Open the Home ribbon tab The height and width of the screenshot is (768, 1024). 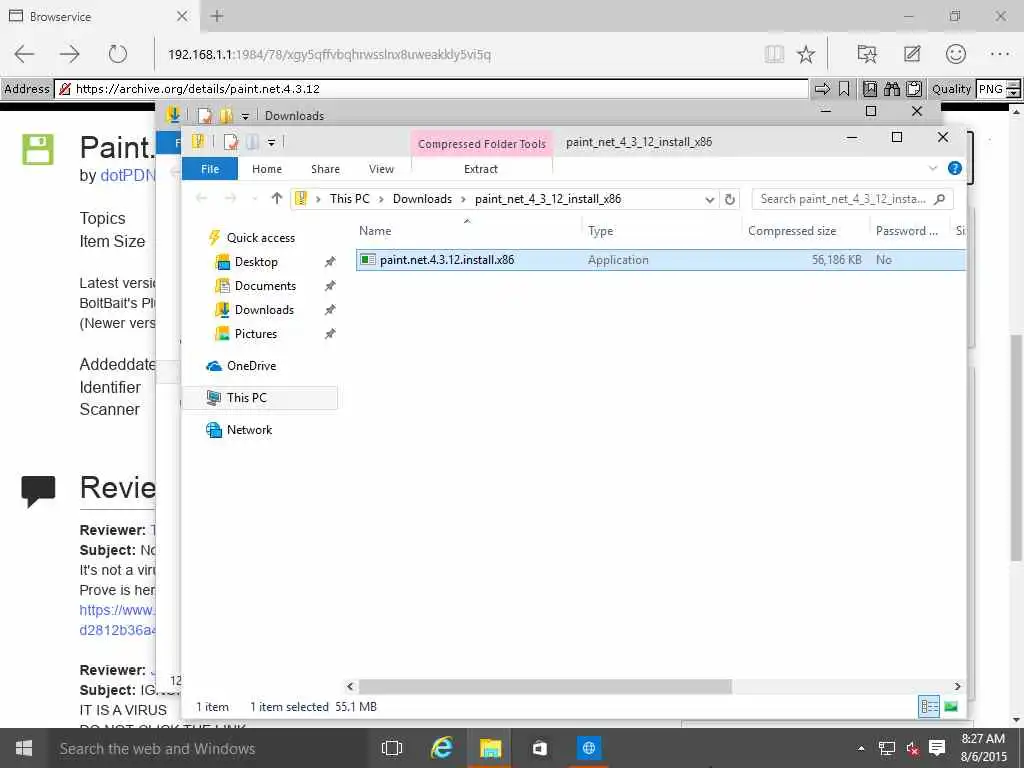266,169
